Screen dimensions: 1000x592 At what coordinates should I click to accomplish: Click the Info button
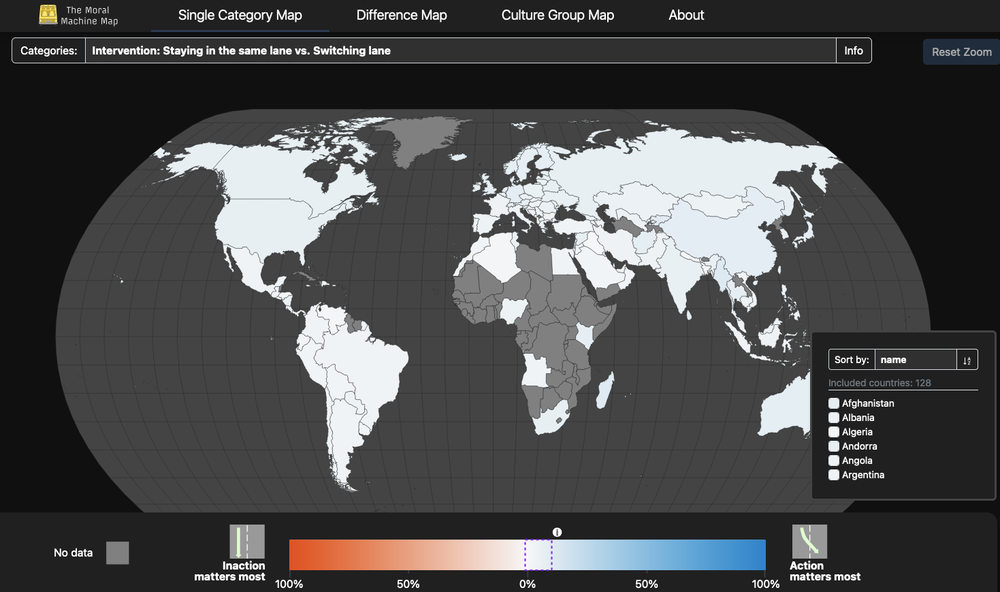click(x=853, y=50)
